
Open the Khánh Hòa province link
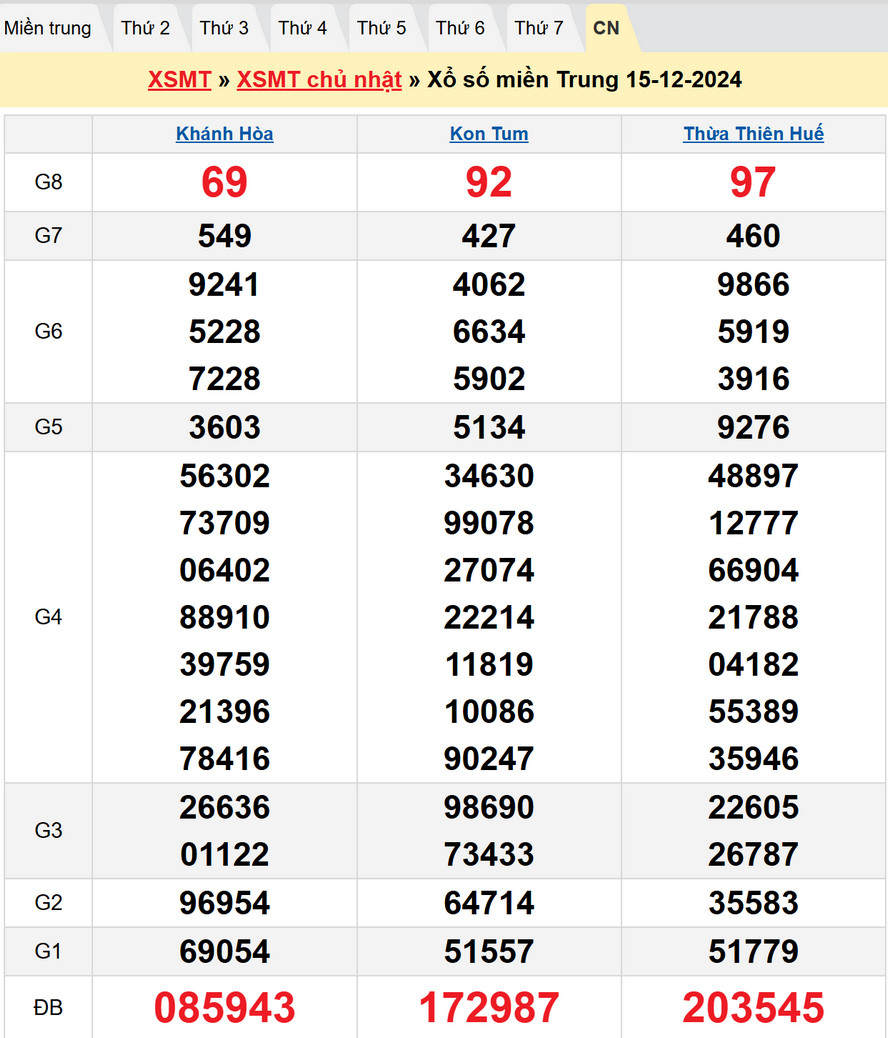[225, 134]
